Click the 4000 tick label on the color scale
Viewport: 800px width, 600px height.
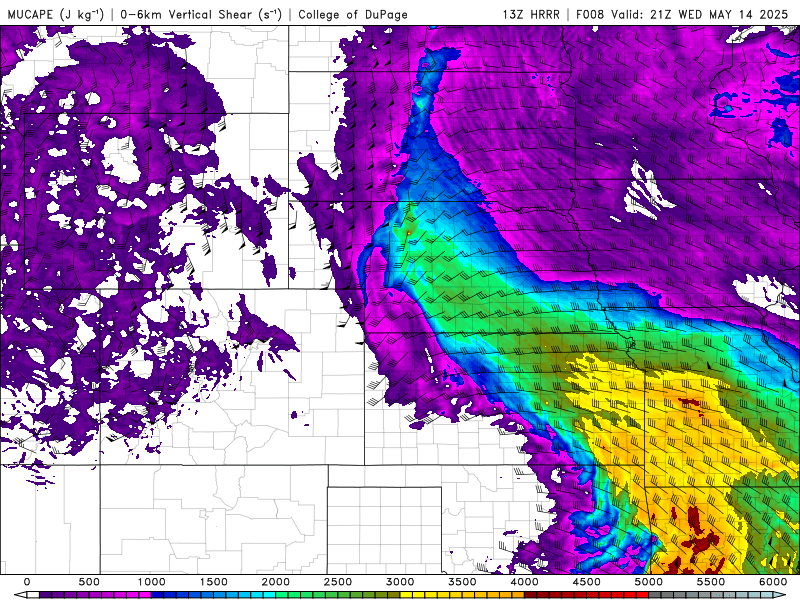point(524,582)
